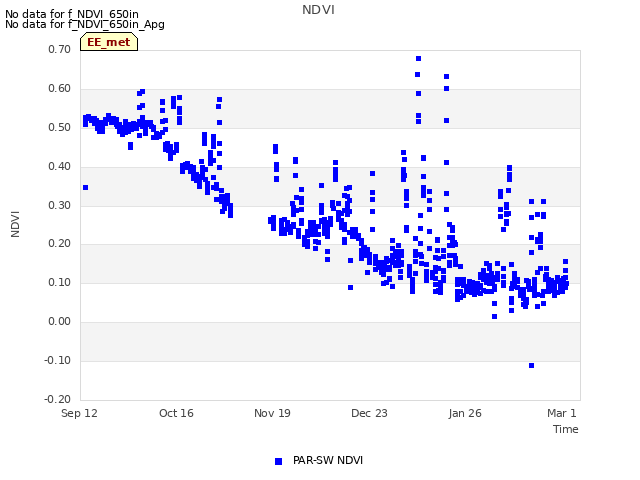Click the 0.10 y-axis tick label

pos(60,282)
